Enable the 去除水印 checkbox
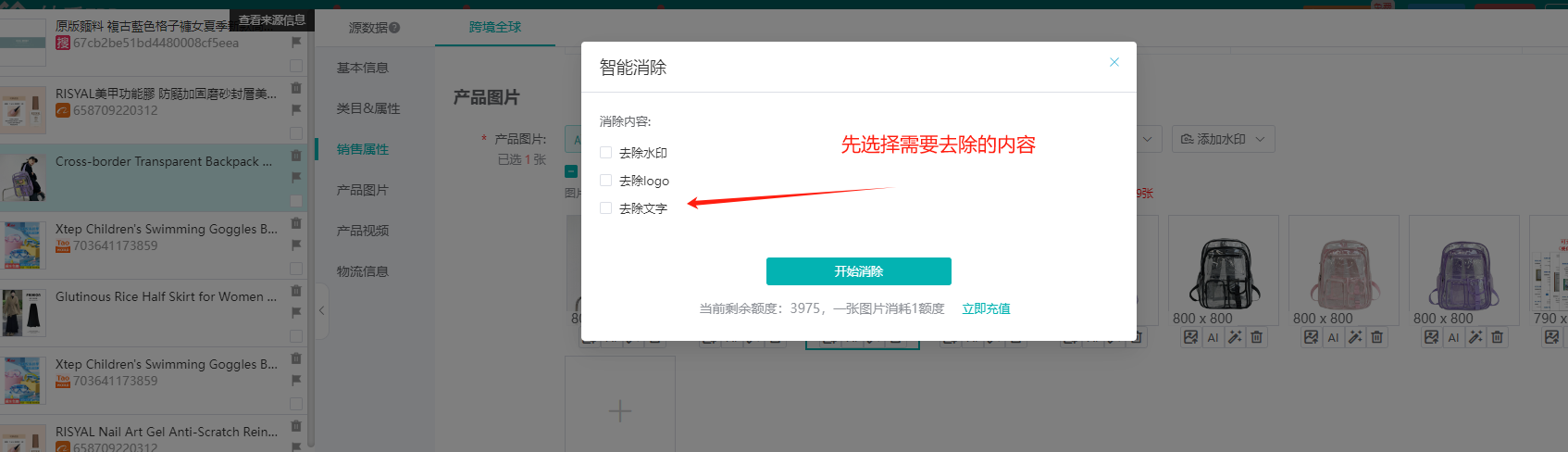The image size is (1568, 452). coord(605,153)
